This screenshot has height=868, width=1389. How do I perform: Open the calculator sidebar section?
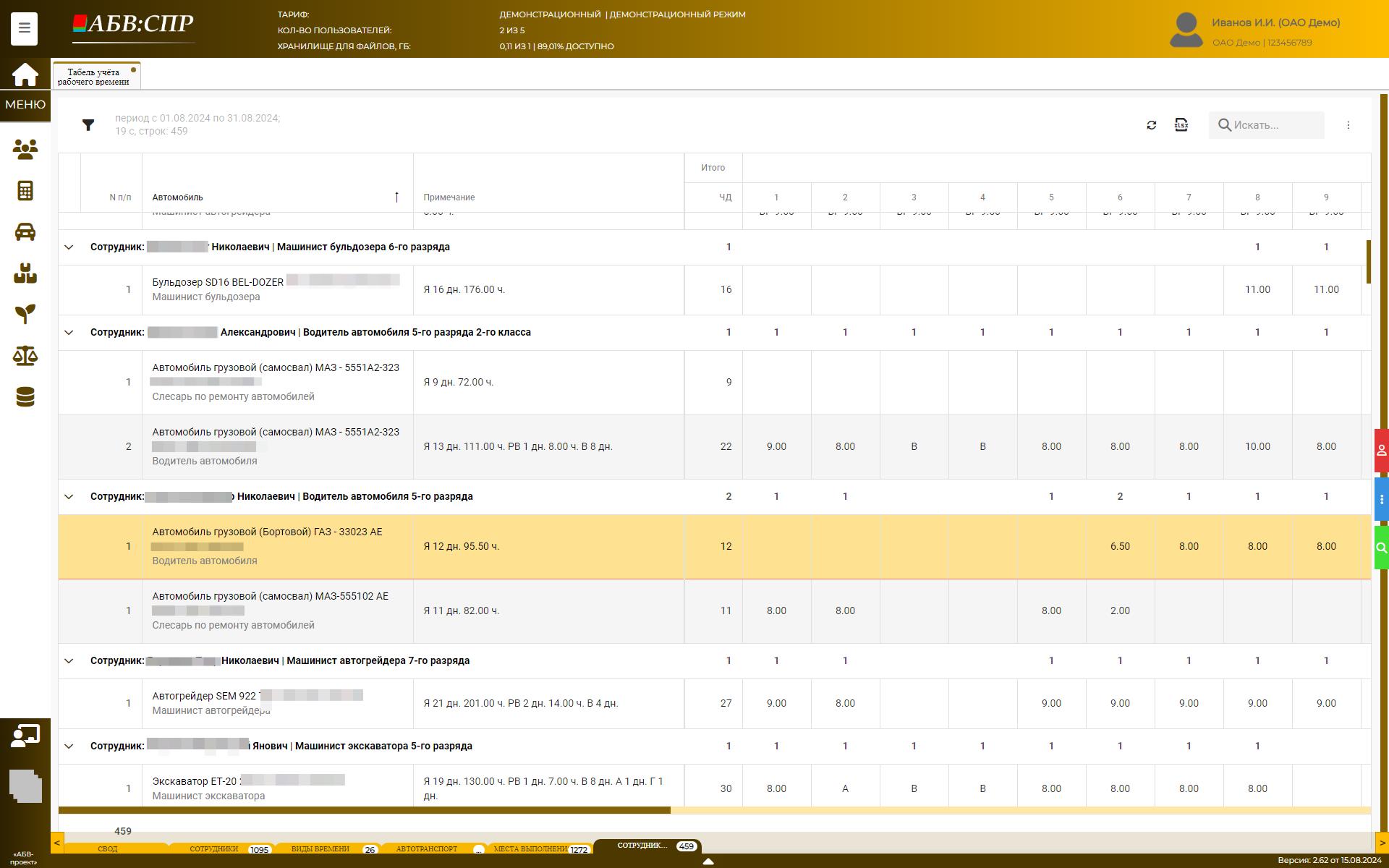click(25, 191)
